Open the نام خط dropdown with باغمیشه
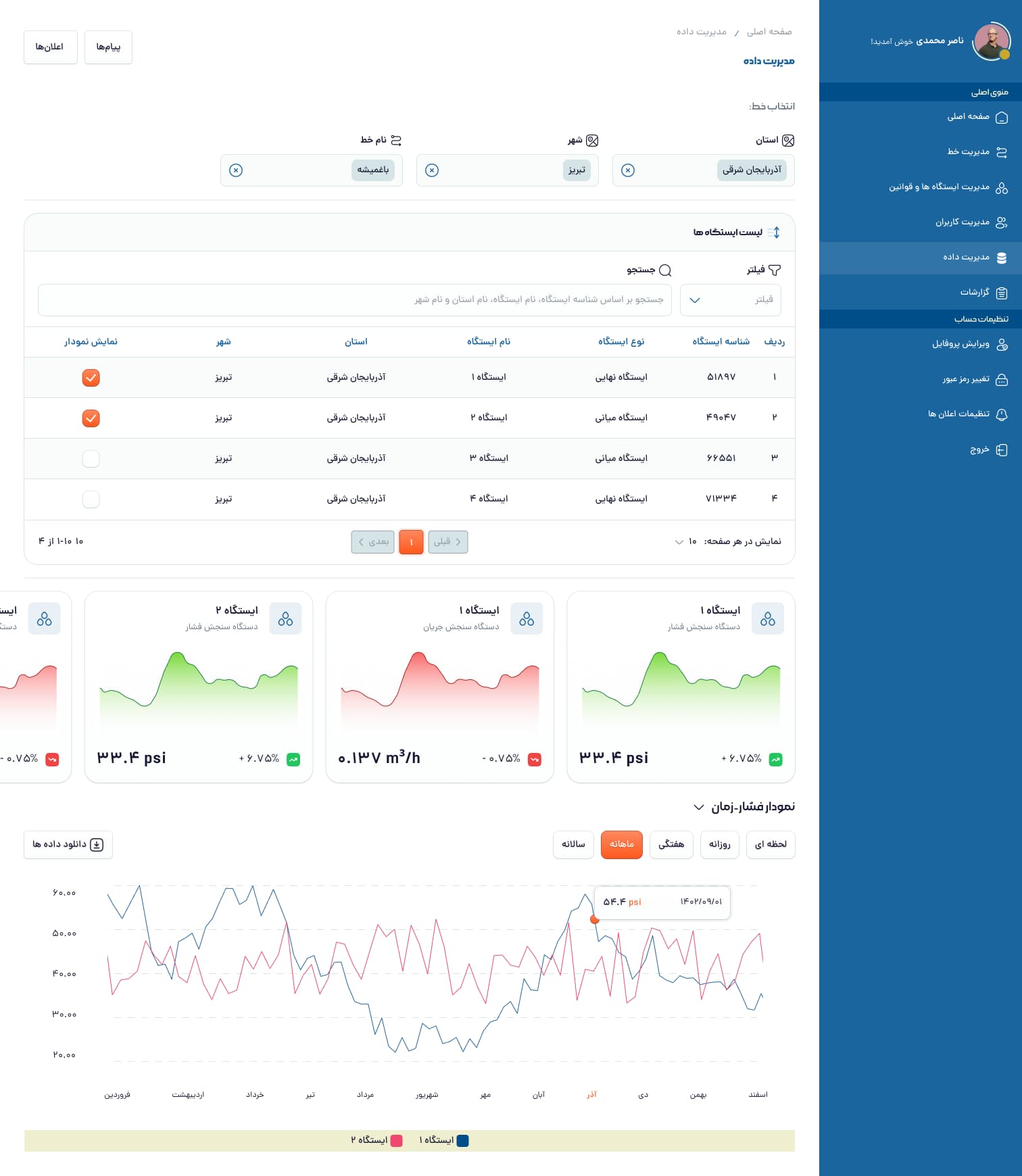 312,170
